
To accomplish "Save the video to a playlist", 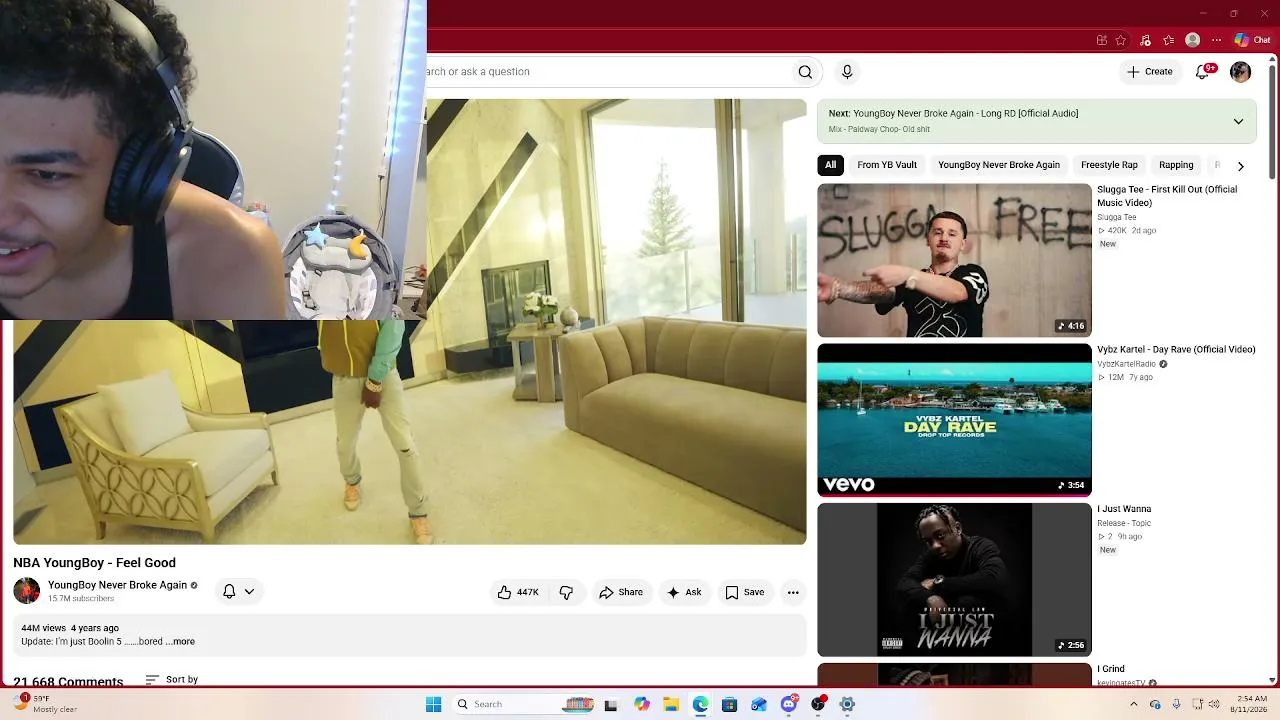I will [x=745, y=592].
